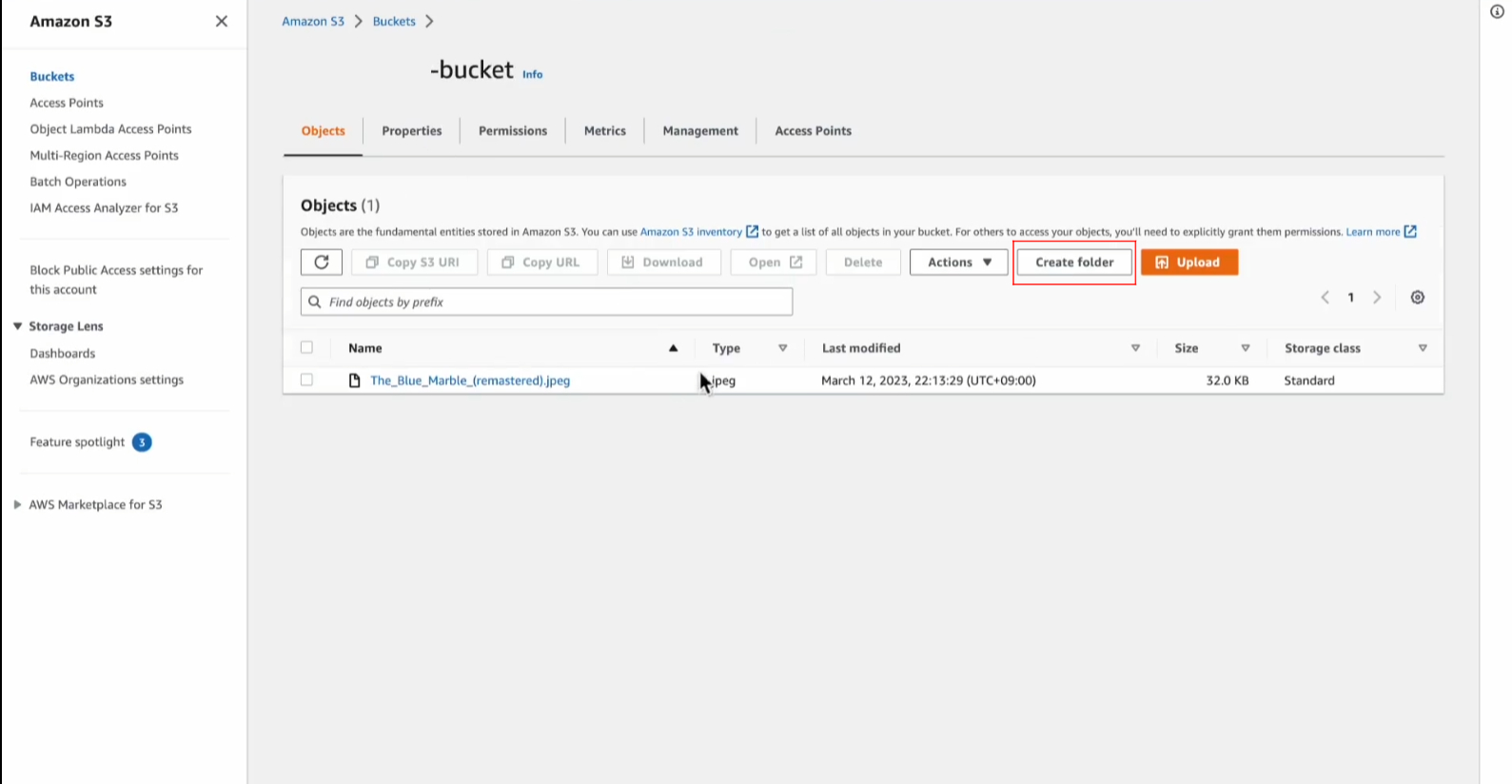The width and height of the screenshot is (1512, 784).
Task: Navigate to Buckets breadcrumb link
Action: [394, 21]
